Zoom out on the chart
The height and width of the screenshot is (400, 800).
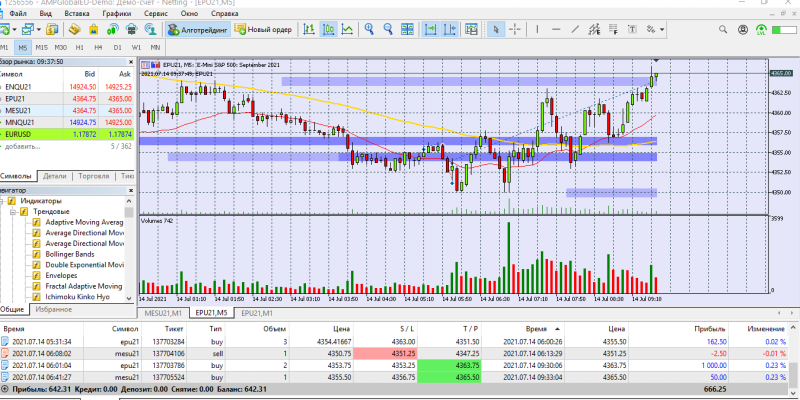[x=388, y=30]
